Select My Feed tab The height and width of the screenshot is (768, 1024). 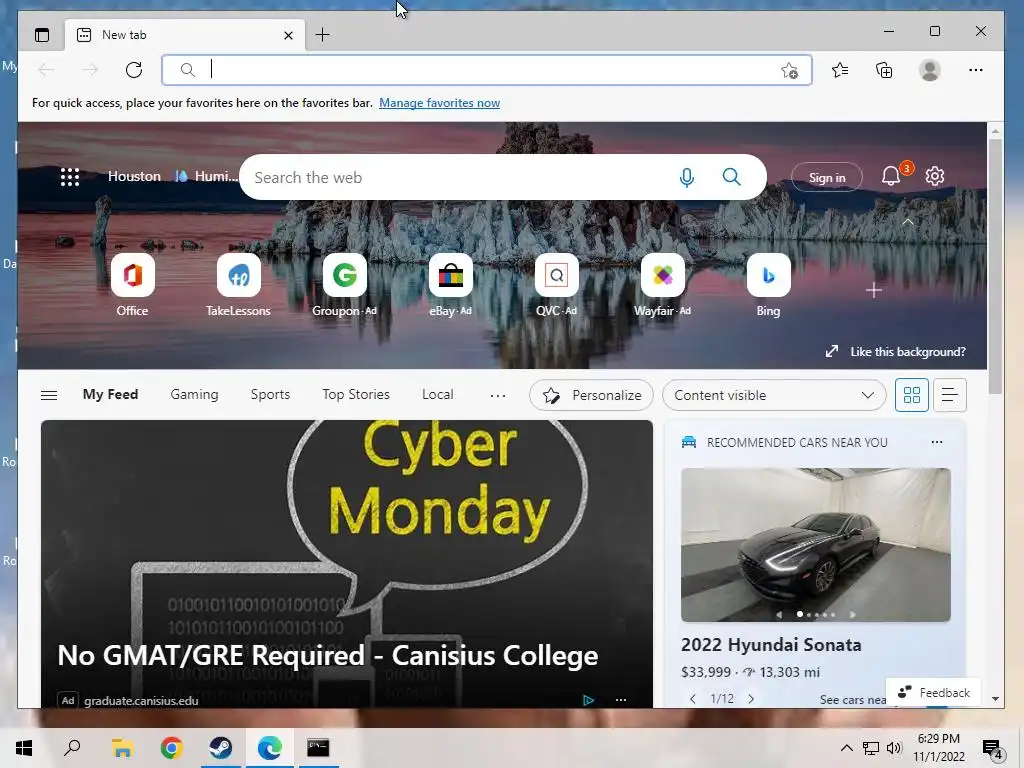point(110,394)
